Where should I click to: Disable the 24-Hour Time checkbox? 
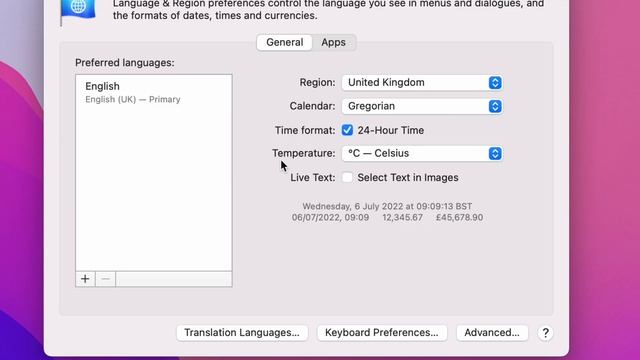point(347,130)
